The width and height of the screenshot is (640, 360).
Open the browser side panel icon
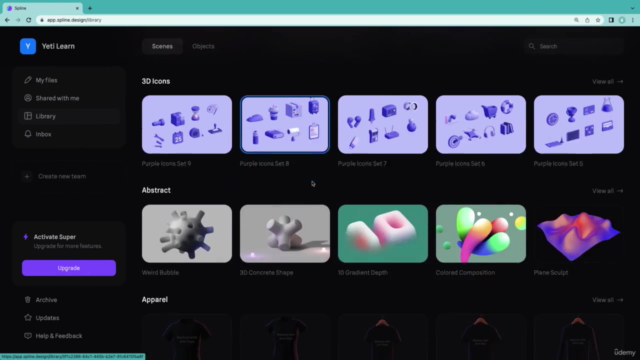(611, 20)
